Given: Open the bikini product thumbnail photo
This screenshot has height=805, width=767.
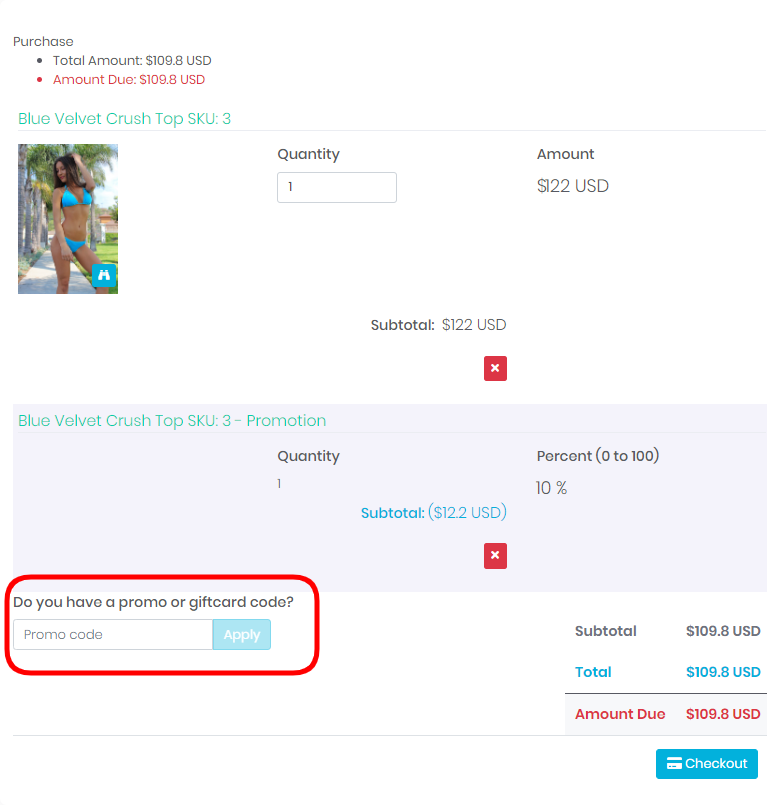Looking at the screenshot, I should [x=68, y=219].
